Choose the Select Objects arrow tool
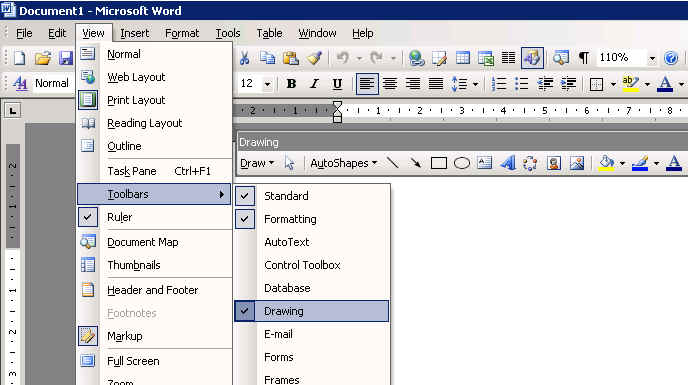 (x=289, y=163)
